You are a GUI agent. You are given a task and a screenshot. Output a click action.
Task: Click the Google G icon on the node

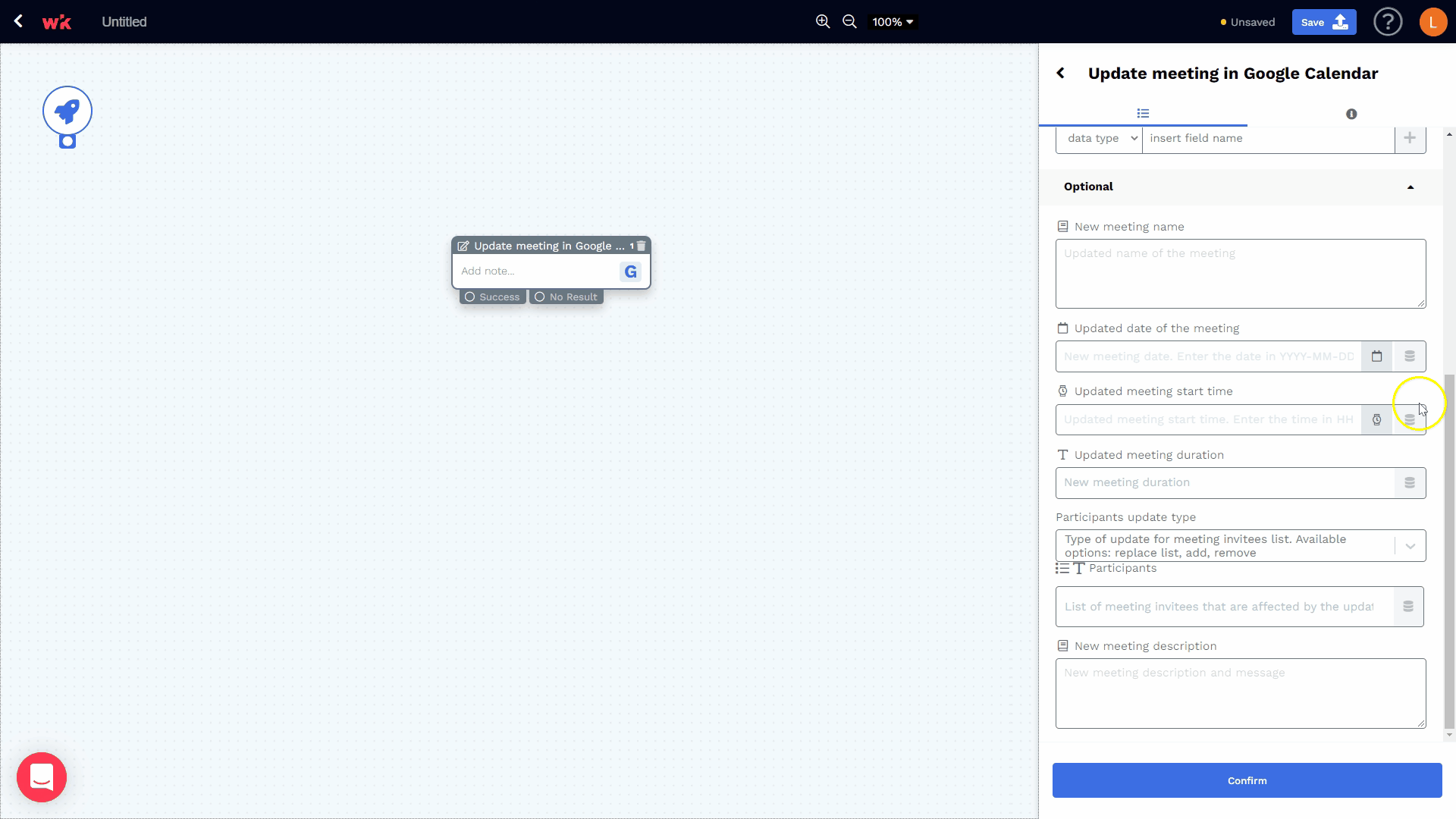tap(630, 271)
